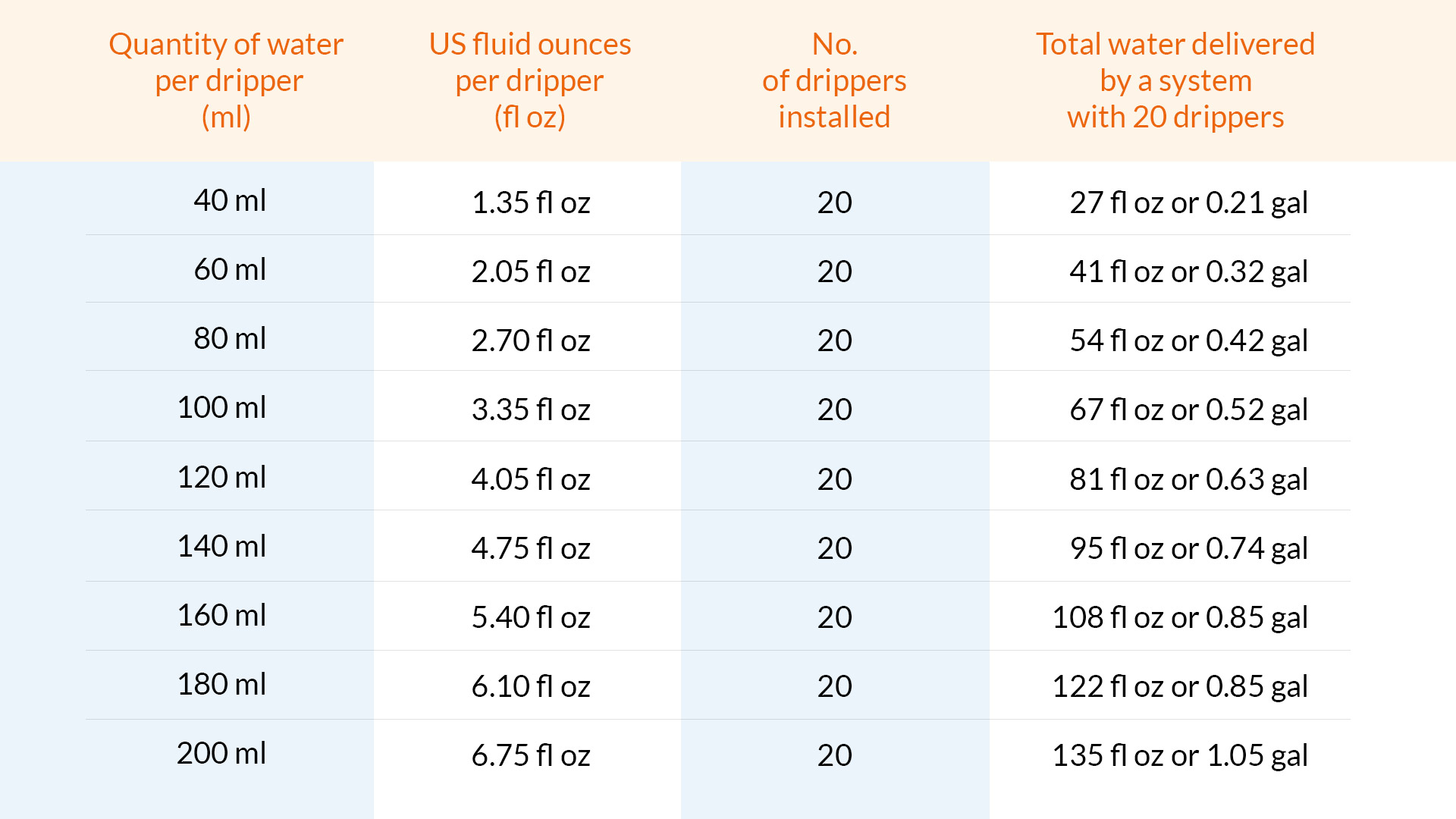Click the 108 fl oz total cell
Image resolution: width=1456 pixels, height=819 pixels.
point(1179,617)
